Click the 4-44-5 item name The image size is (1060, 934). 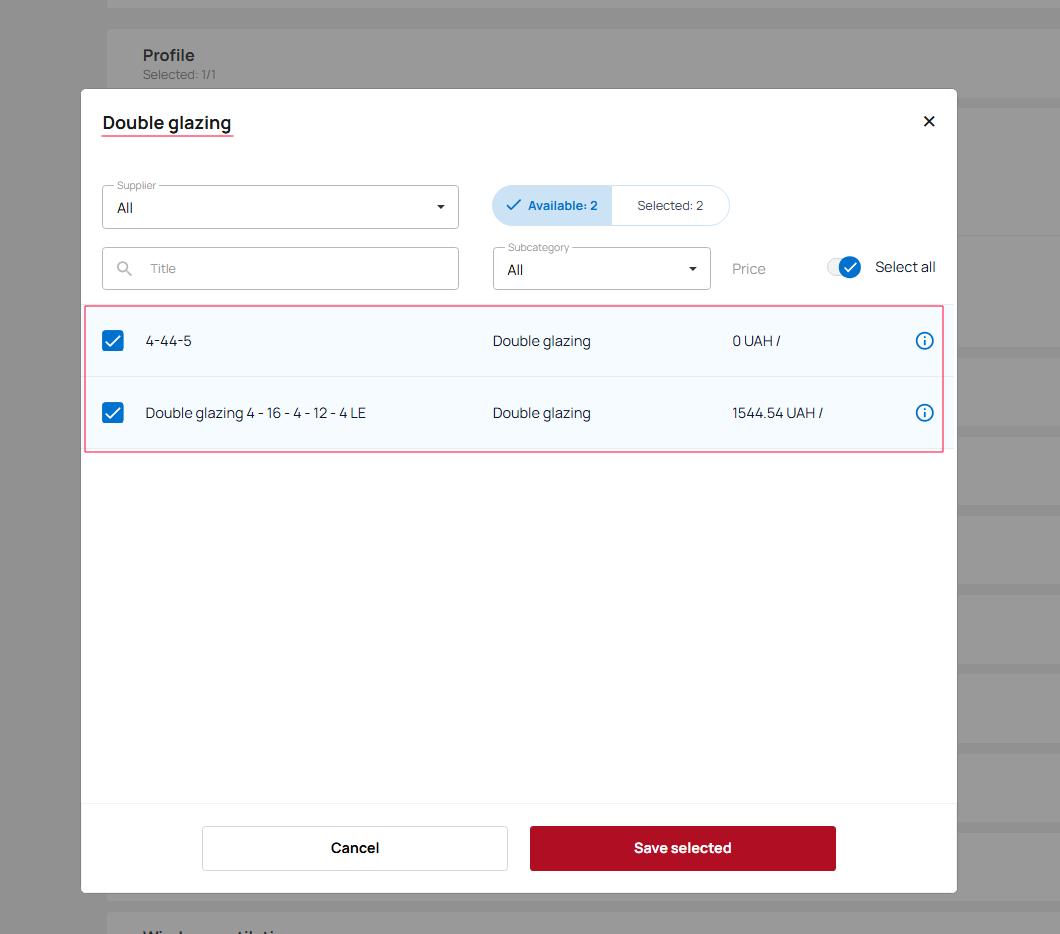pyautogui.click(x=168, y=341)
